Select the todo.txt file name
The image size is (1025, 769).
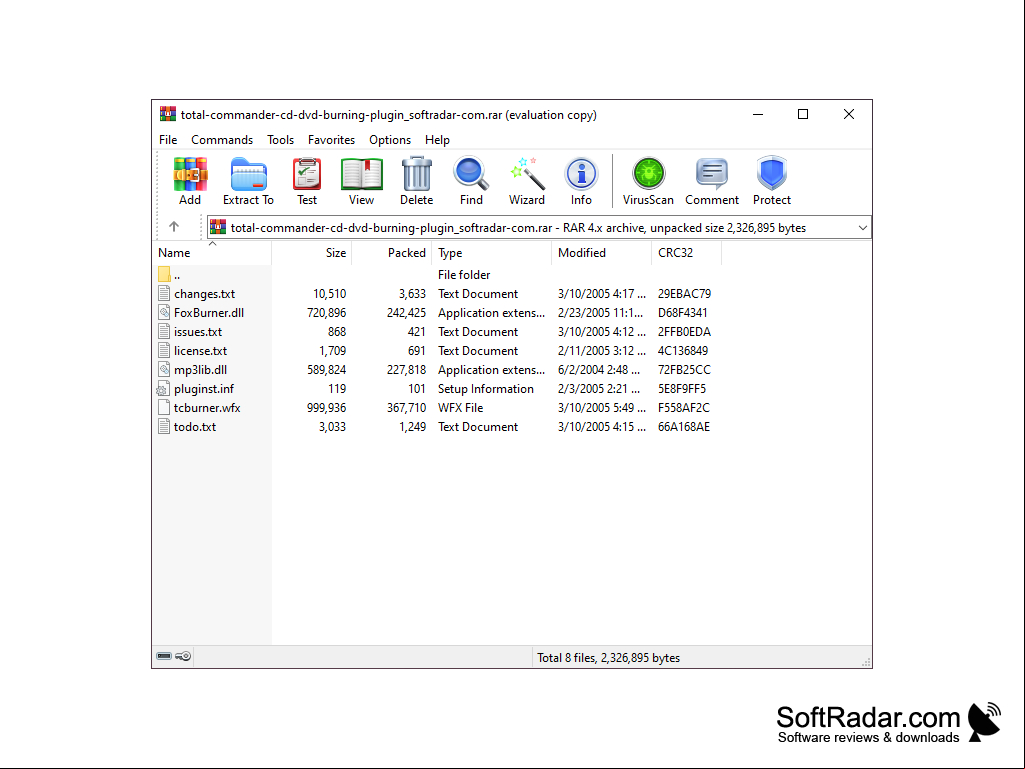coord(195,426)
